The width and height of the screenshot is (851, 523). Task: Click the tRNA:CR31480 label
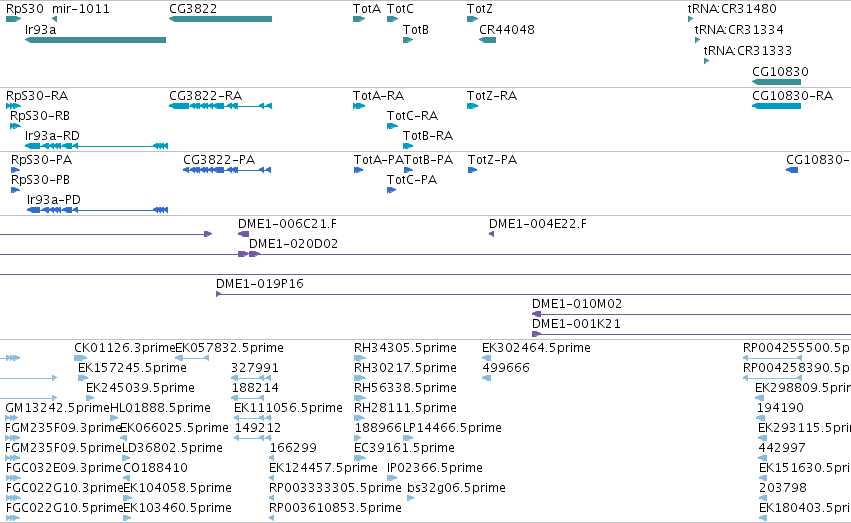tap(732, 9)
